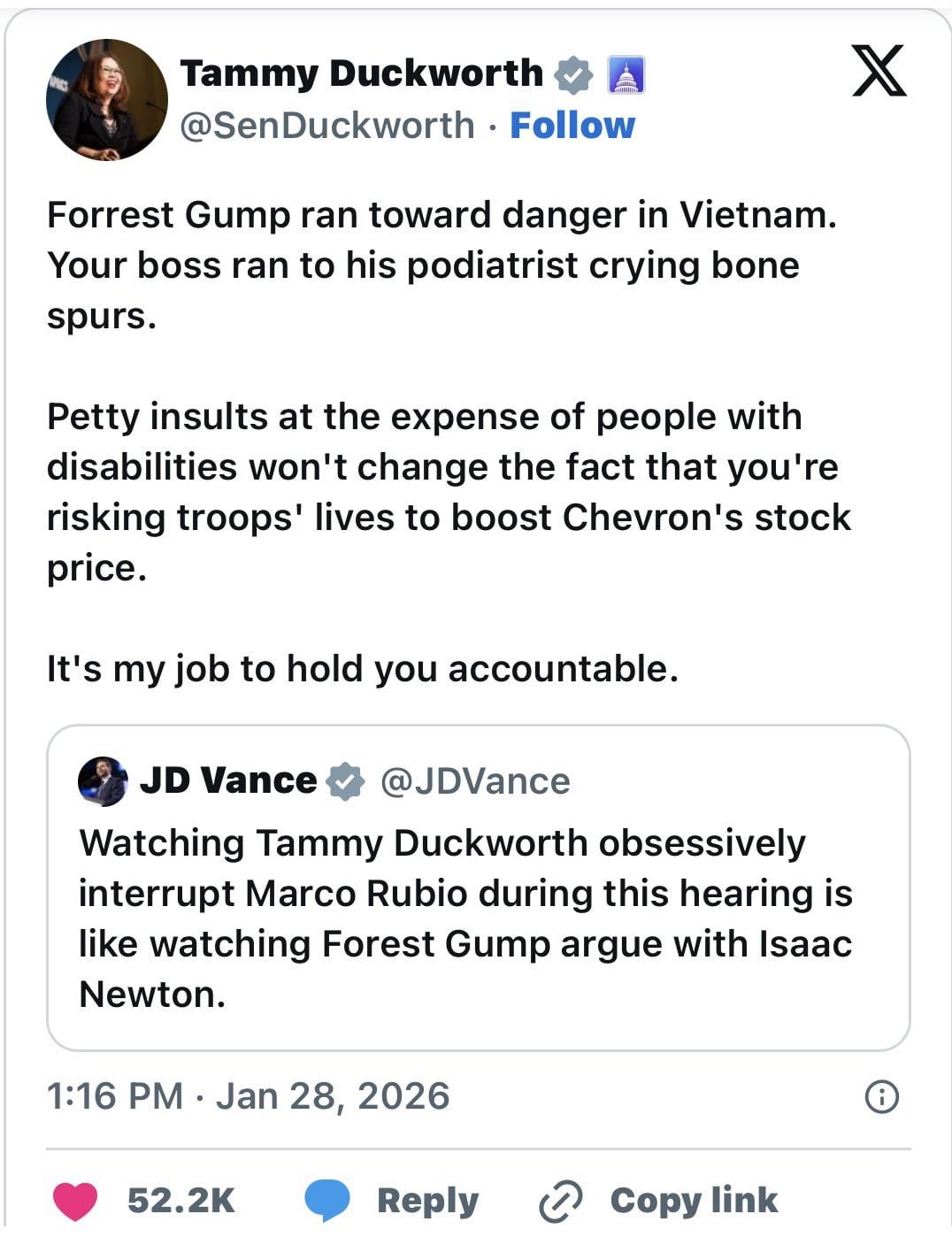Viewport: 952px width, 1237px height.
Task: Click the 52.2K like count
Action: point(181,1201)
